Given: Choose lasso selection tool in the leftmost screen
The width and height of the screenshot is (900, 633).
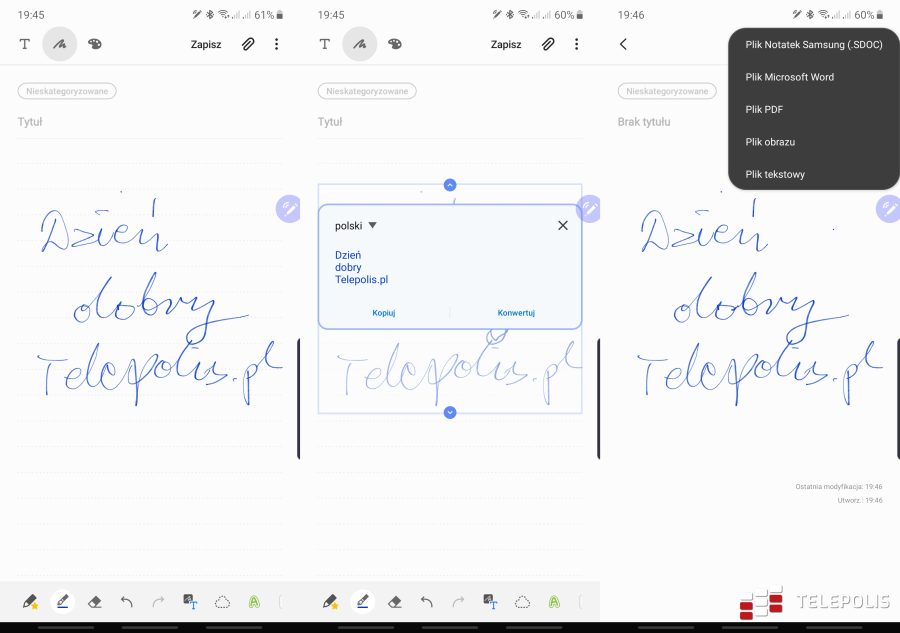Looking at the screenshot, I should click(x=222, y=602).
